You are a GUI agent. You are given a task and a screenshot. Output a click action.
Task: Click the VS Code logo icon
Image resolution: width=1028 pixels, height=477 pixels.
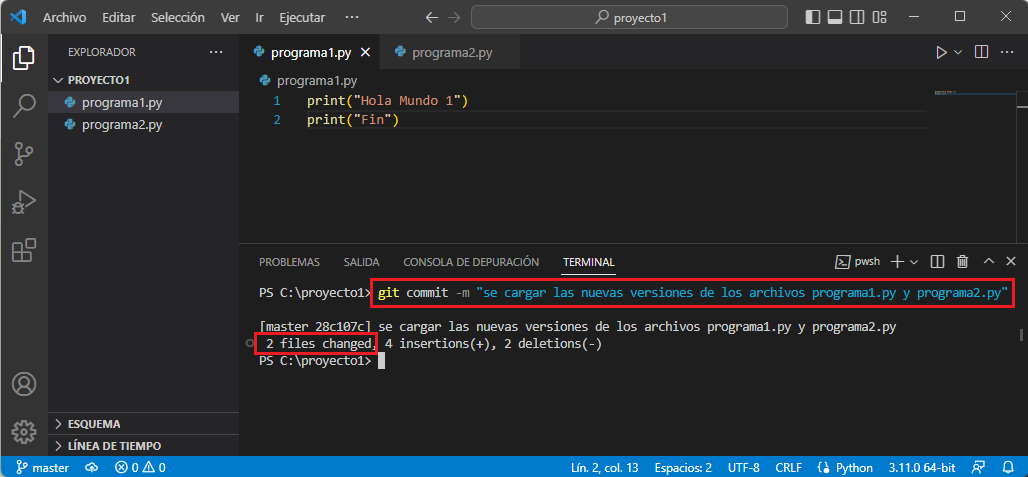[x=18, y=17]
